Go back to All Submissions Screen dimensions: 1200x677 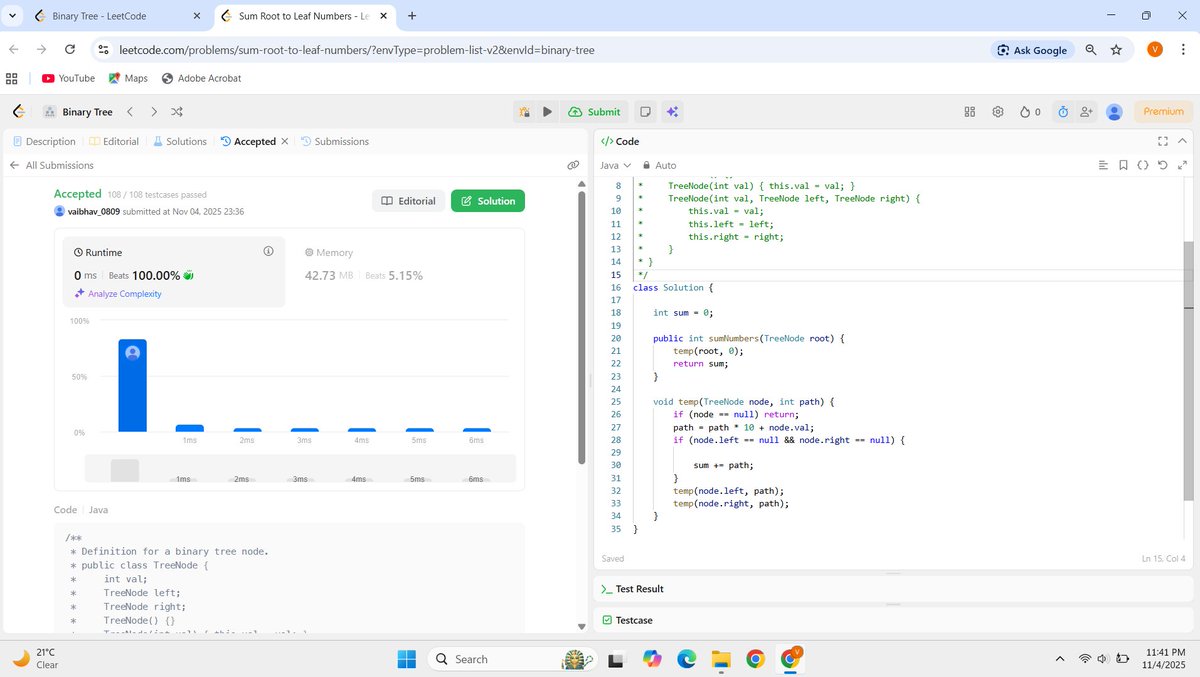click(x=51, y=165)
